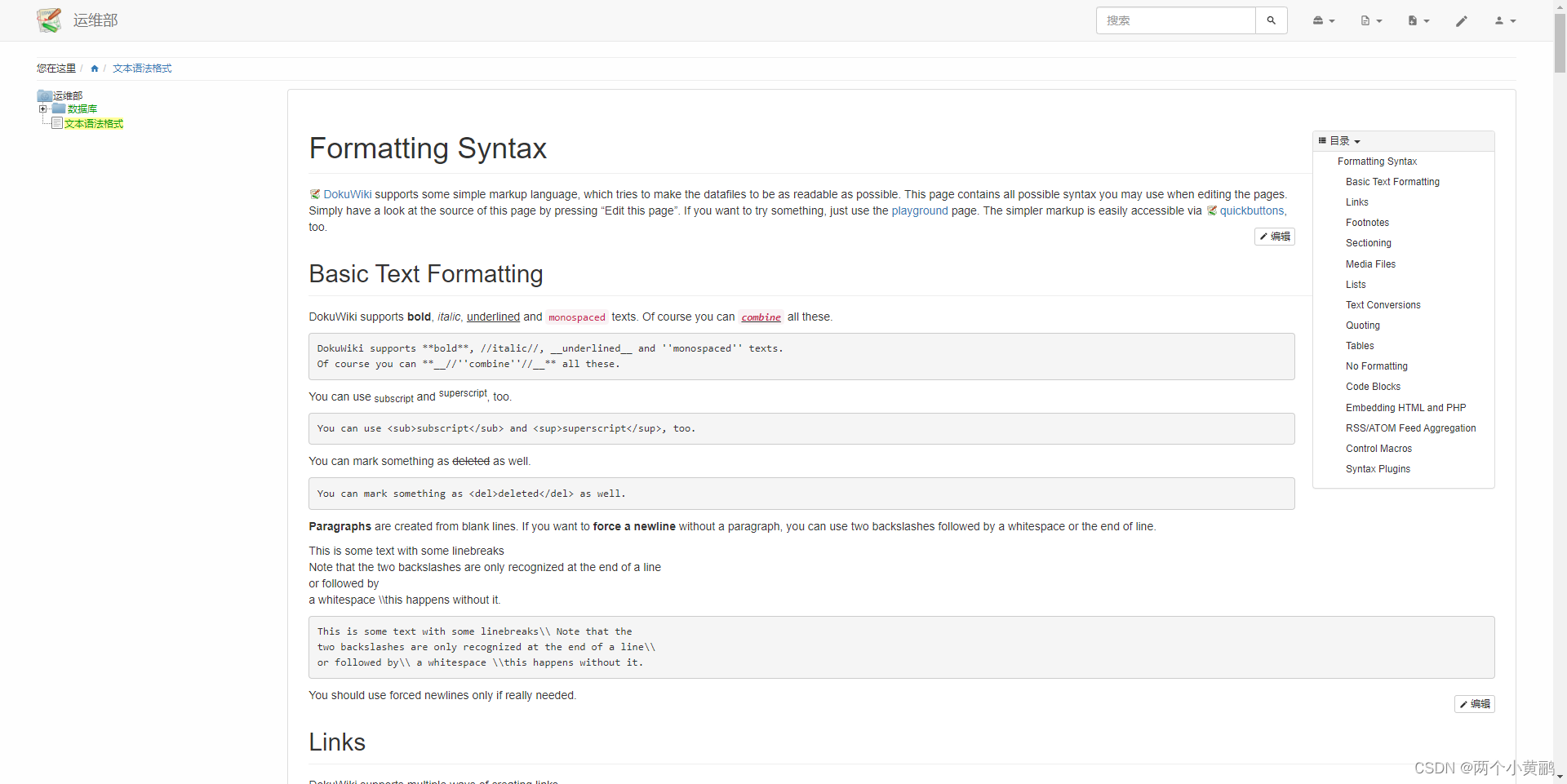The width and height of the screenshot is (1567, 784).
Task: Go to Media Files in contents
Action: pos(1370,264)
